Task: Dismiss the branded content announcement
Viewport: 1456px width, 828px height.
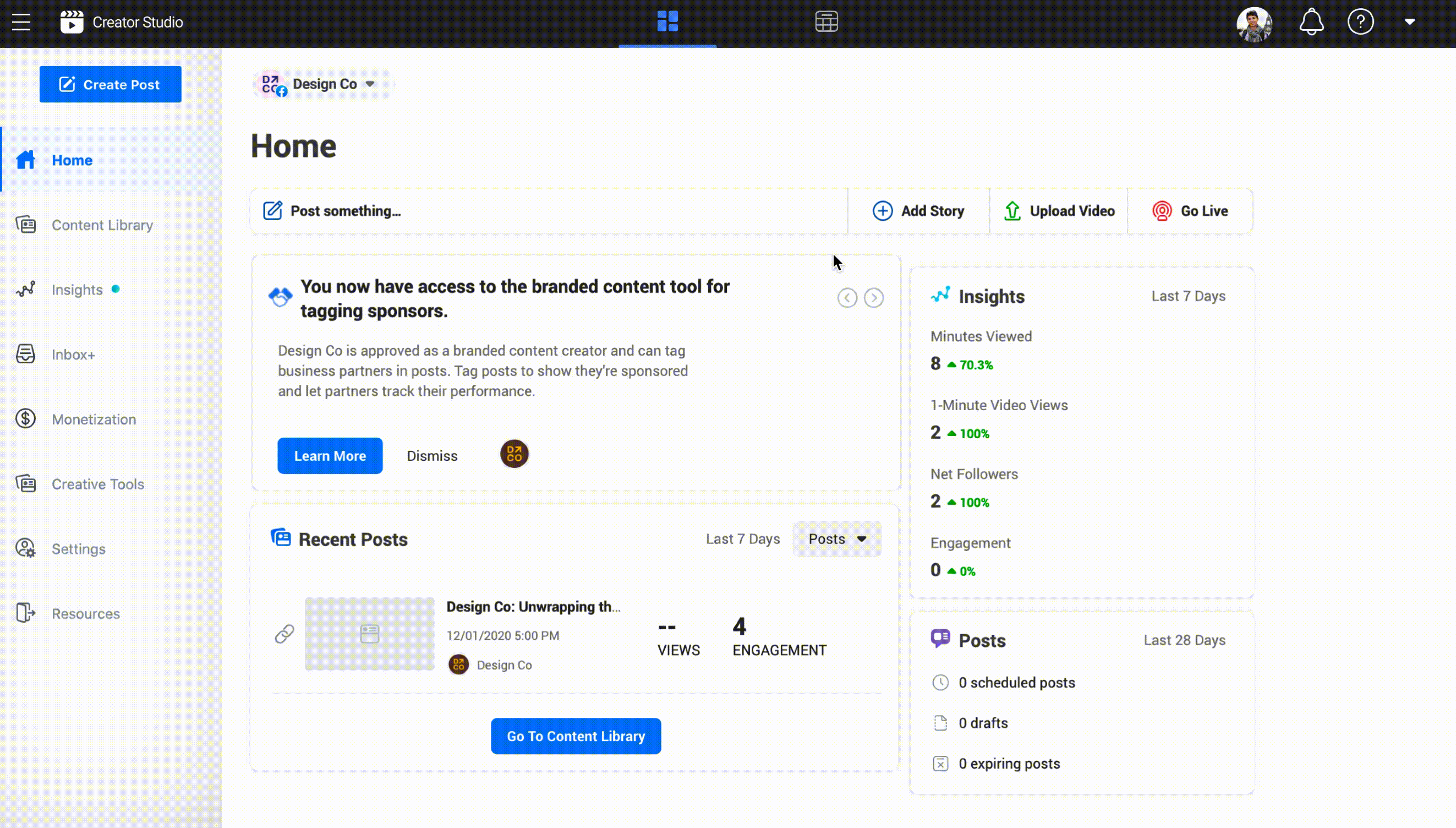Action: [432, 456]
